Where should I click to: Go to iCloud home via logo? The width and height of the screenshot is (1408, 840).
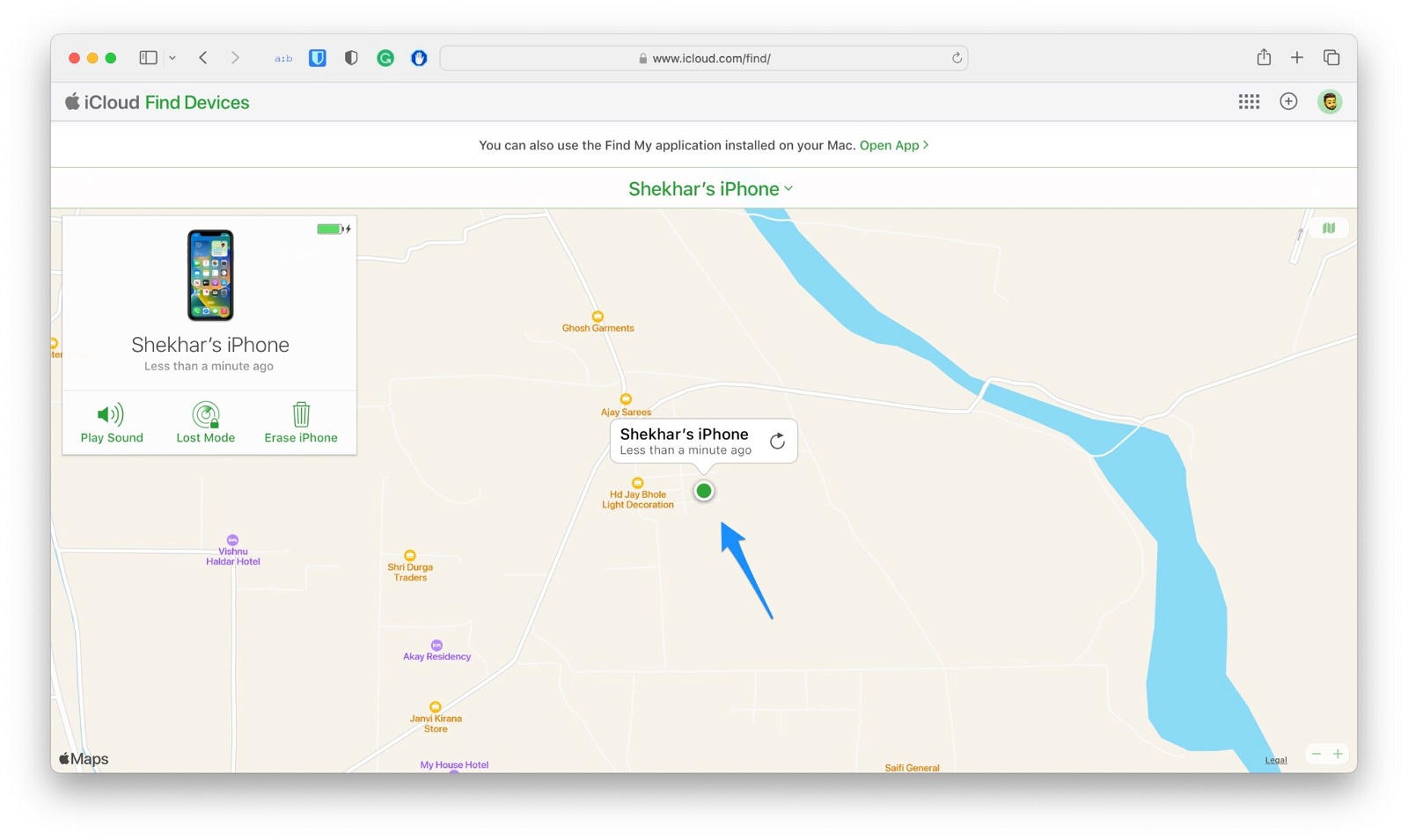click(102, 102)
